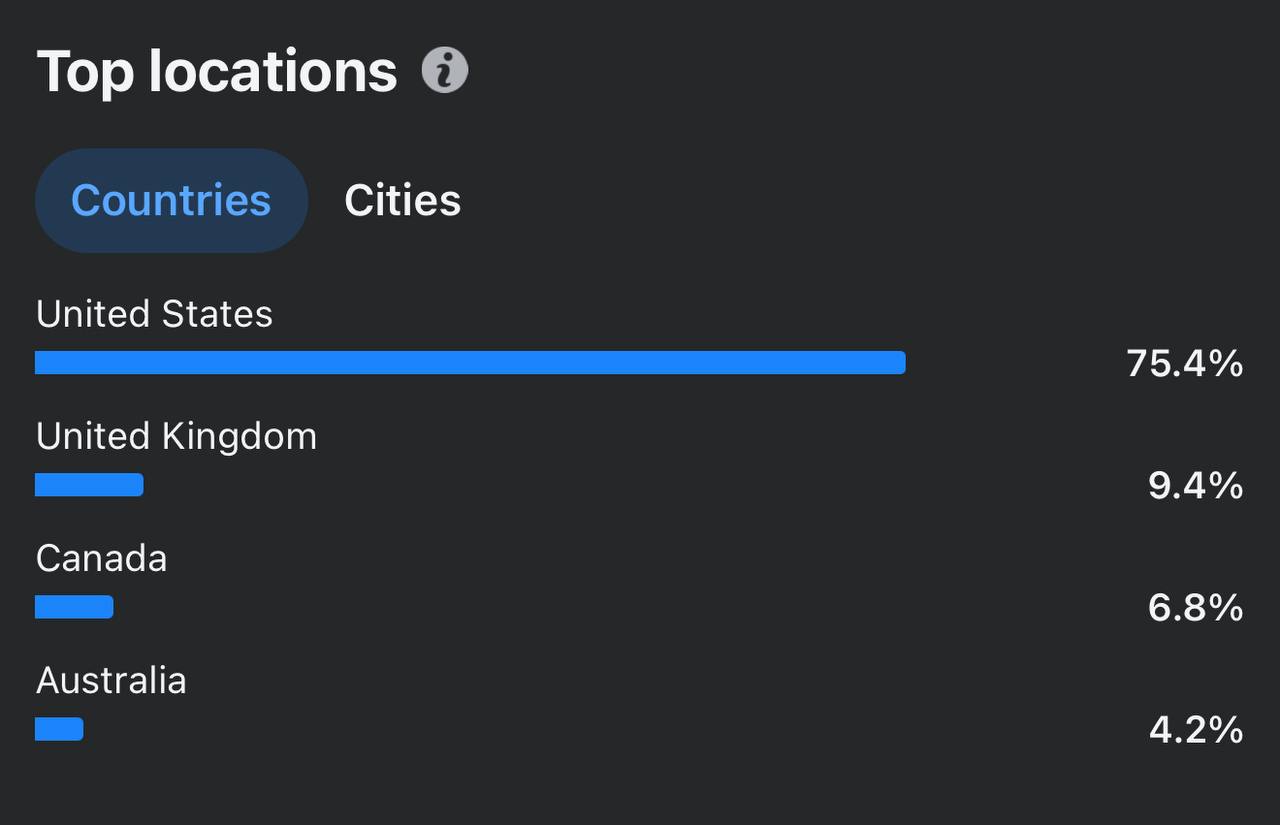Switch to the Cities tab
The width and height of the screenshot is (1280, 825).
point(403,200)
